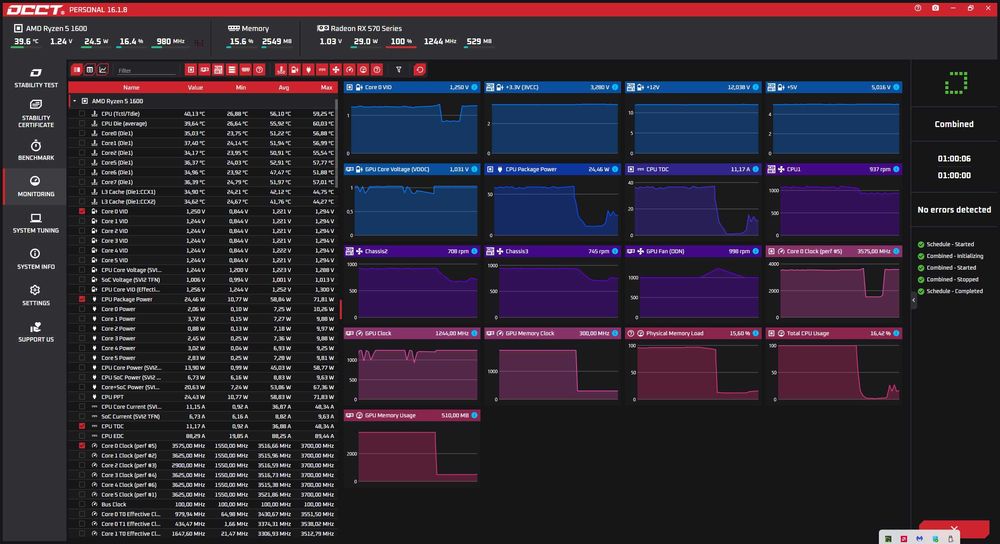Select the Monitoring sidebar tab
Screen dimensions: 1000x544
coord(36,187)
